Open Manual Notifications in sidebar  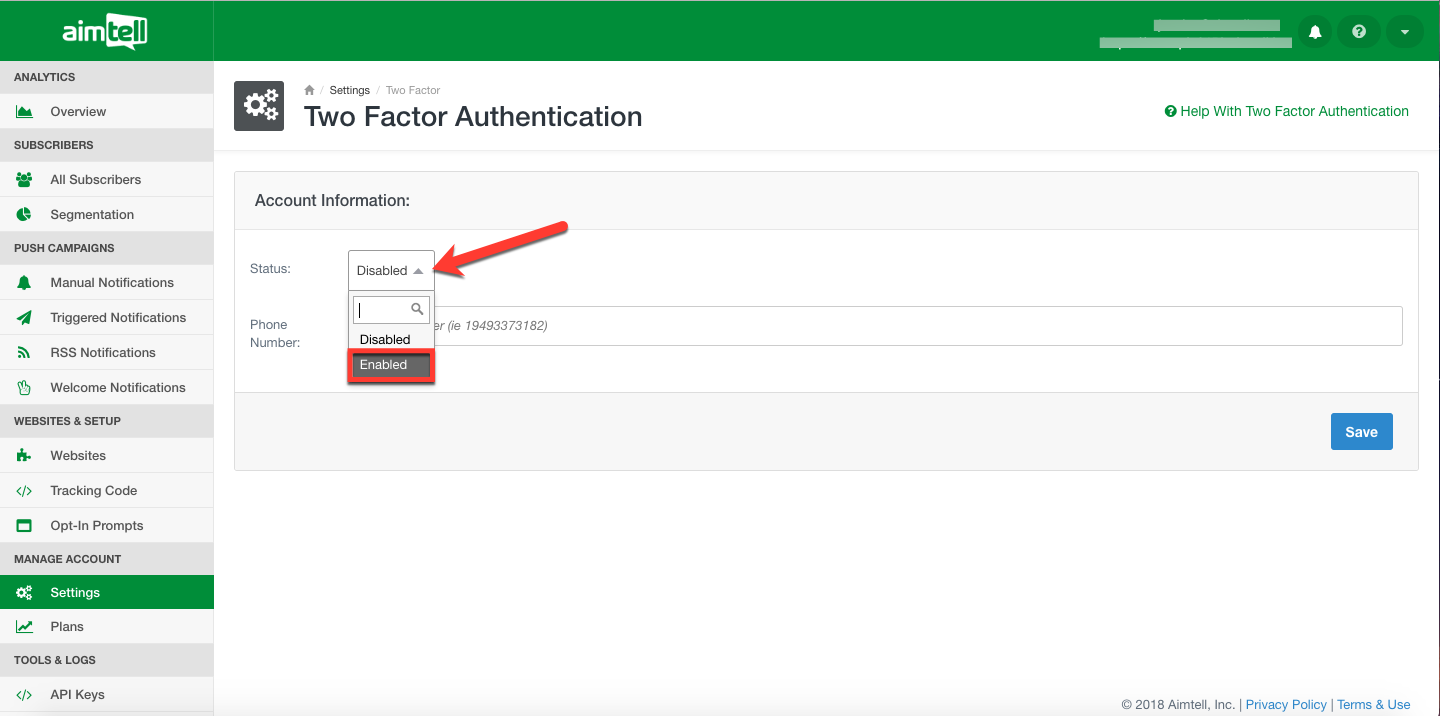[112, 283]
